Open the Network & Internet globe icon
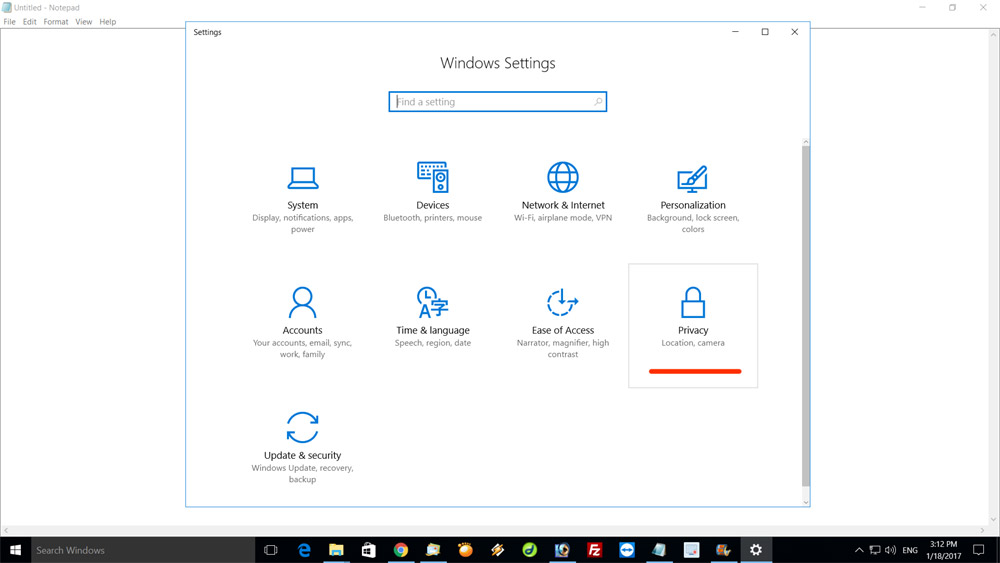Image resolution: width=1000 pixels, height=563 pixels. pos(562,177)
